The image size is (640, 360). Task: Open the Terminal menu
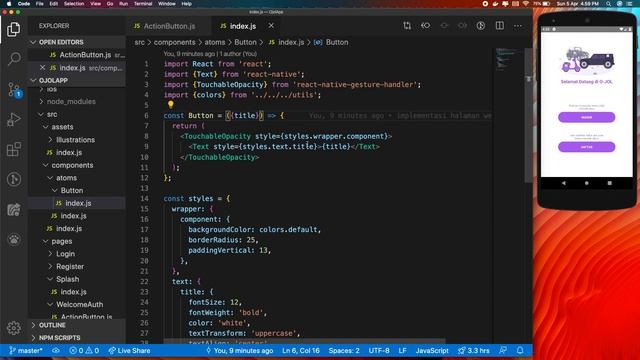(143, 4)
